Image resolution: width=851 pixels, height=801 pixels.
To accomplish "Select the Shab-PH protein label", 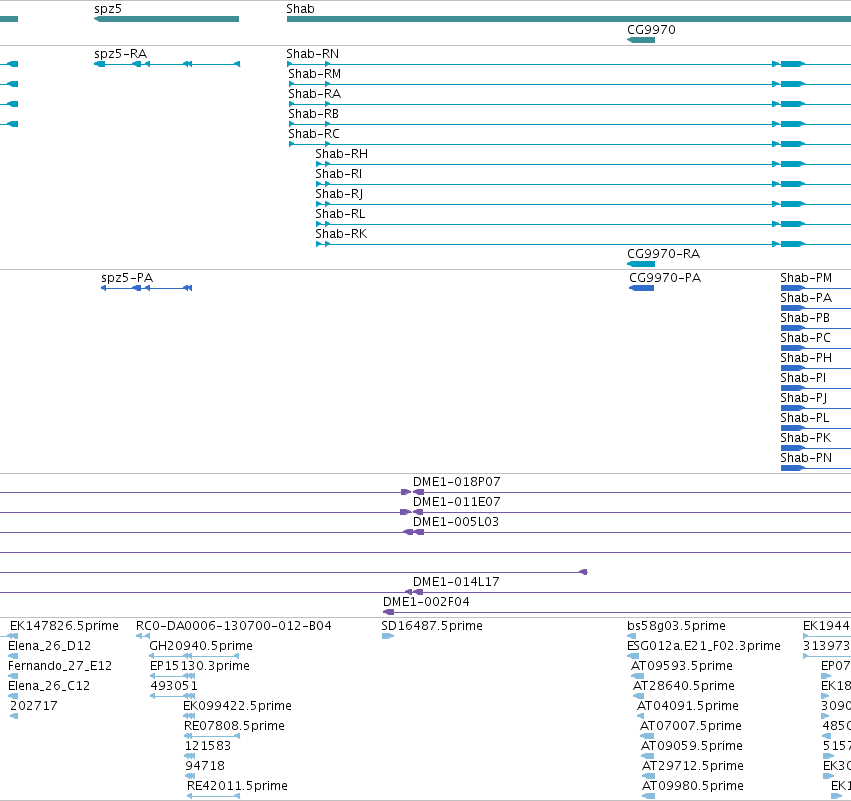I will pos(806,358).
